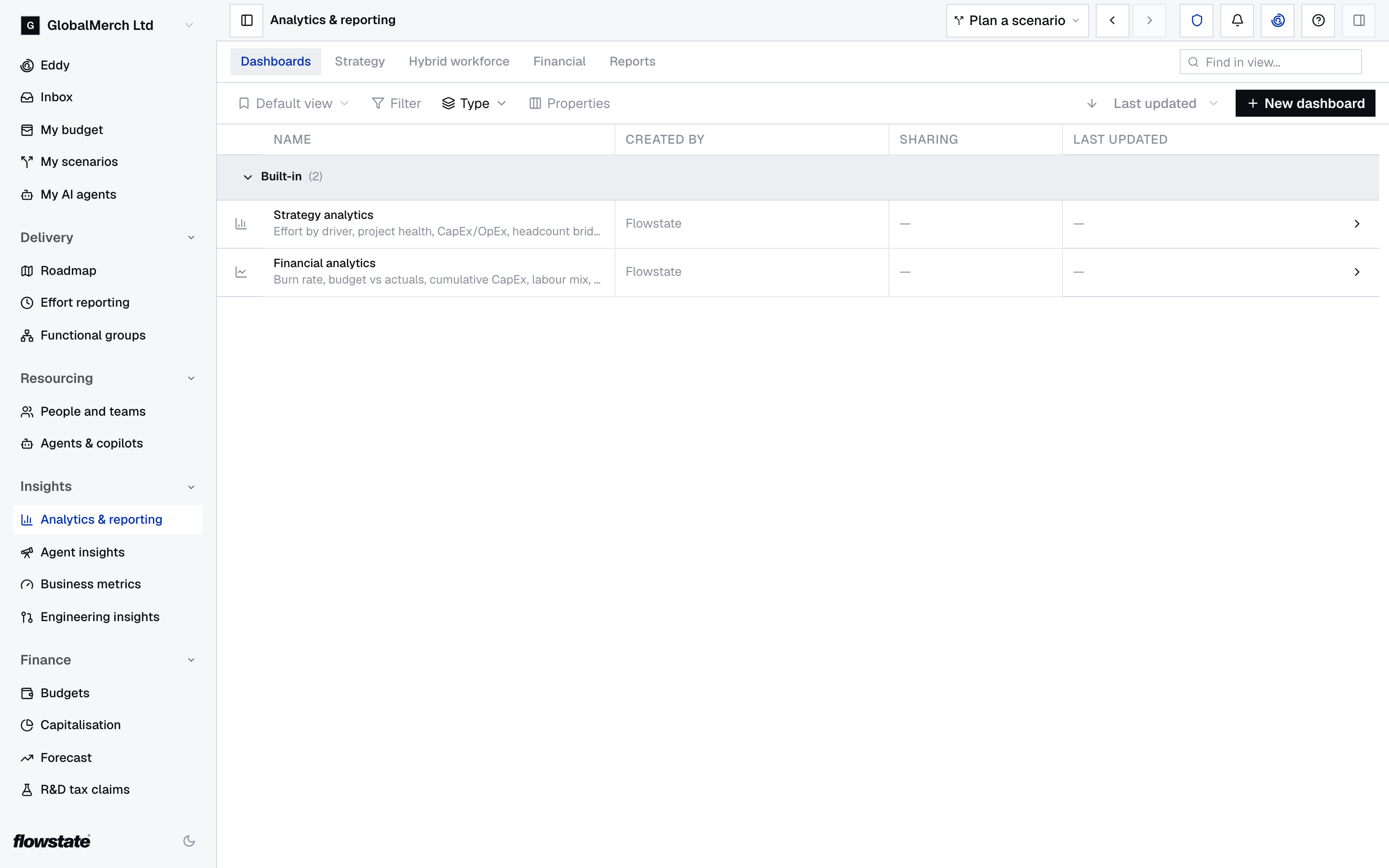The image size is (1389, 868).
Task: Switch to the Reports tab
Action: (632, 61)
